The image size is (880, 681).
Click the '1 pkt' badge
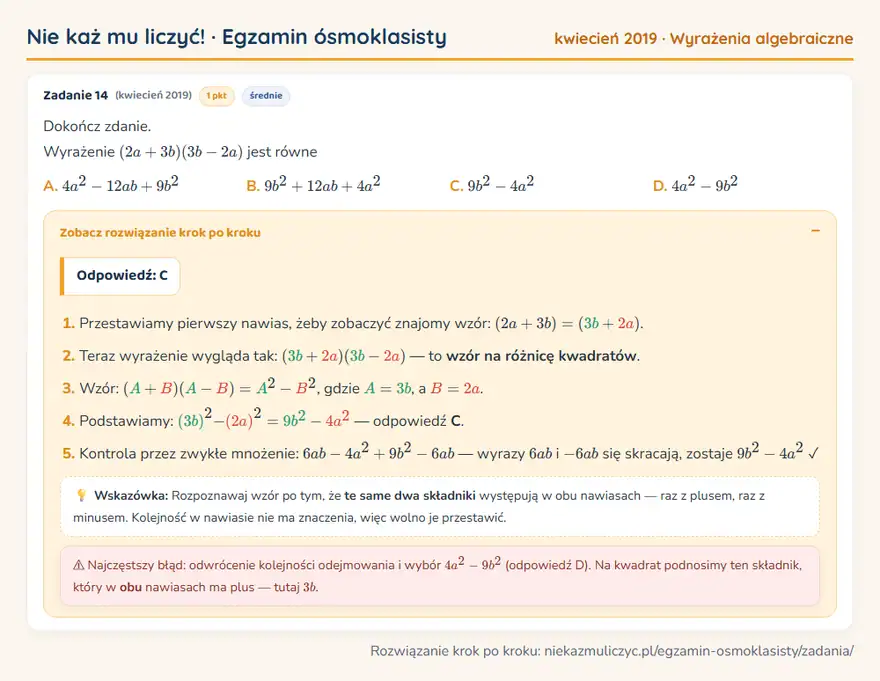click(x=217, y=95)
